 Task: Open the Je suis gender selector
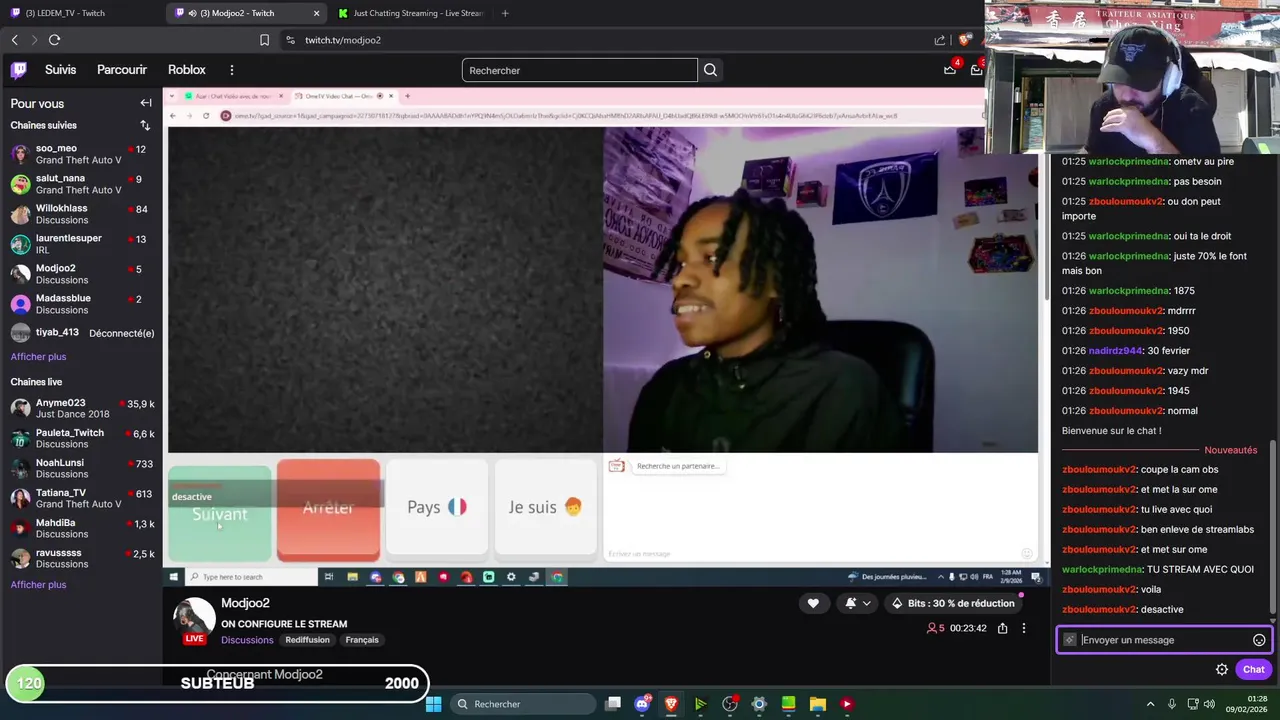point(545,507)
